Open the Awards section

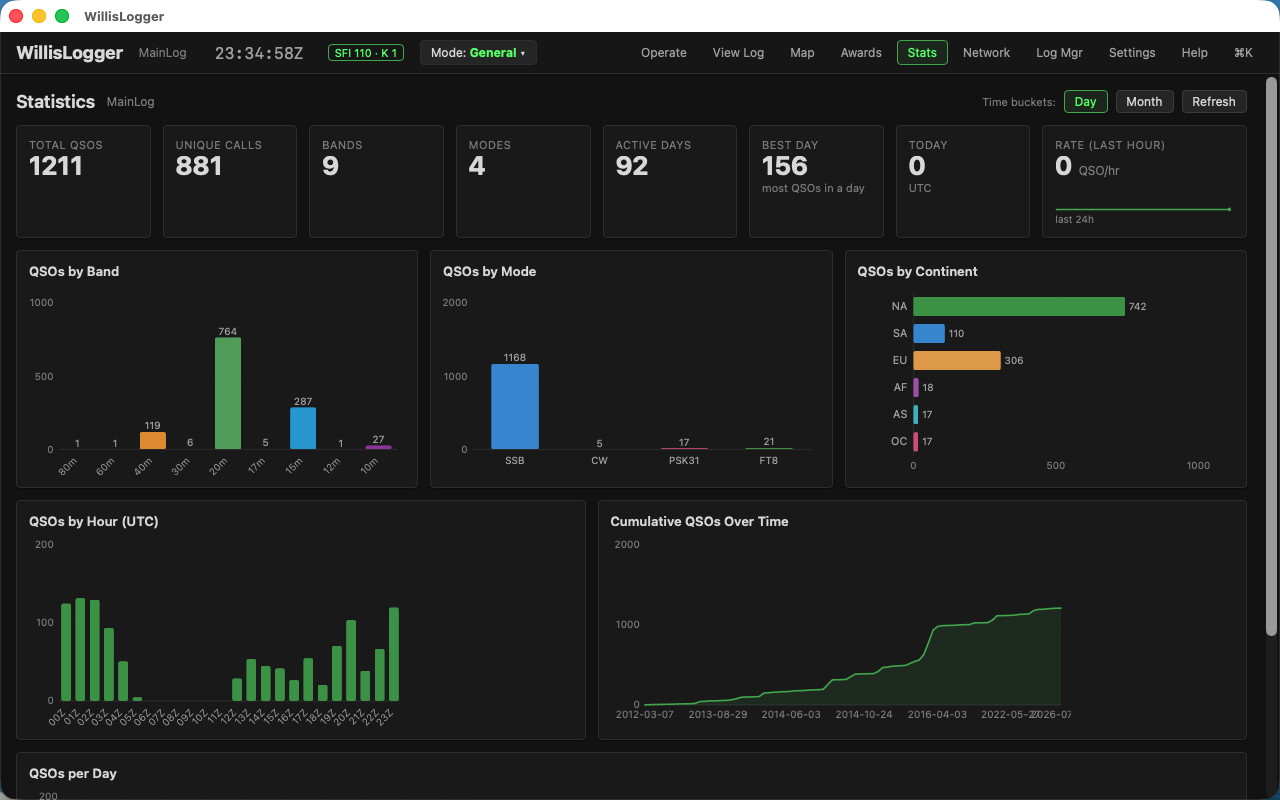tap(861, 53)
